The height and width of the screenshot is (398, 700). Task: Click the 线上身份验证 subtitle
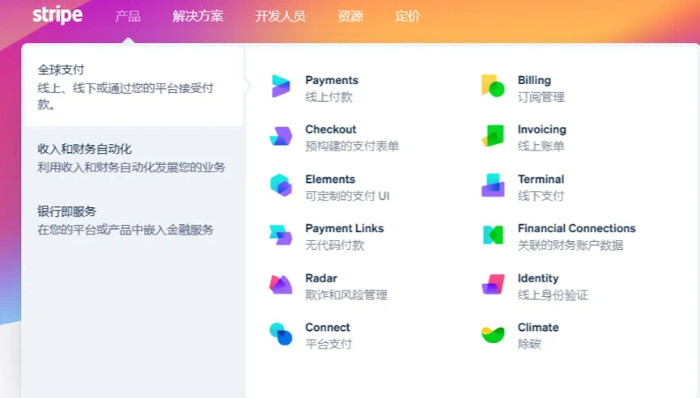click(x=553, y=295)
